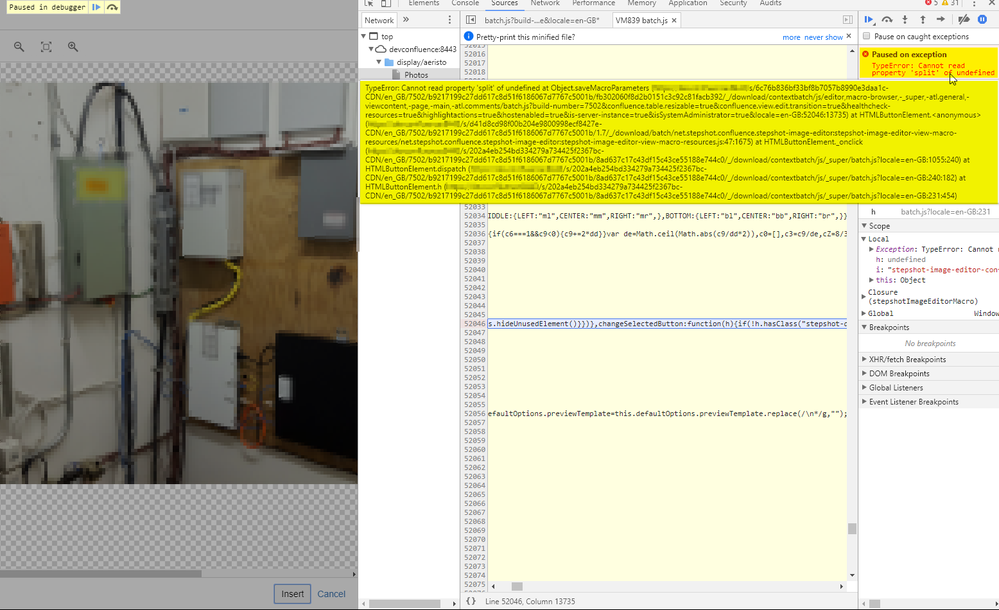This screenshot has width=999, height=610.
Task: Click 'never show' in pretty-print bar
Action: point(823,37)
